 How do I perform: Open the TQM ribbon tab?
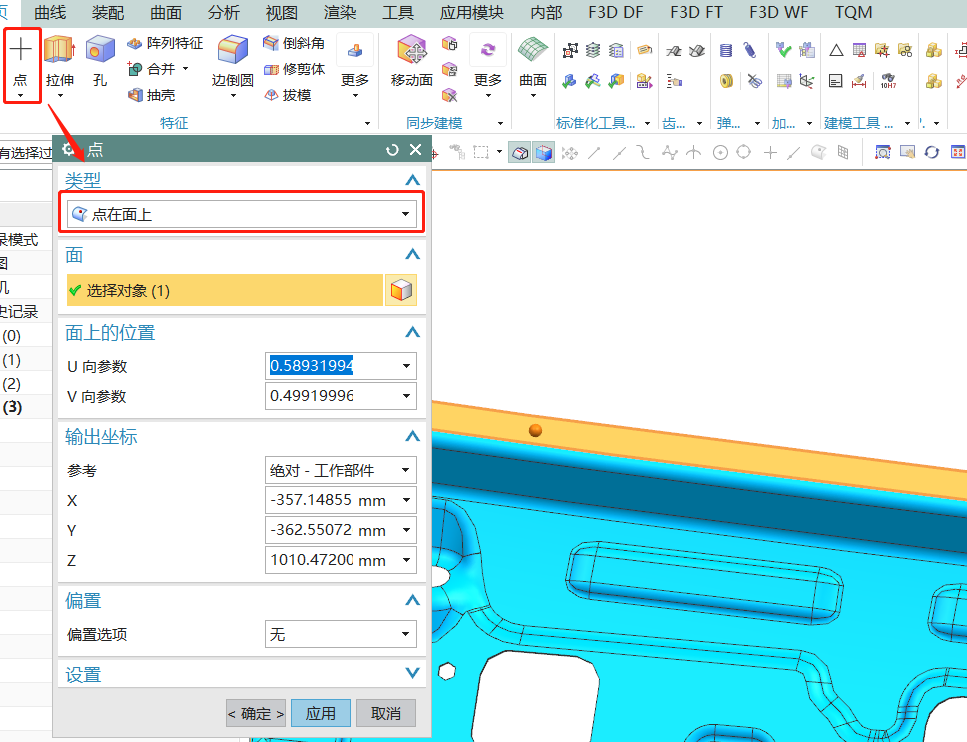point(854,12)
